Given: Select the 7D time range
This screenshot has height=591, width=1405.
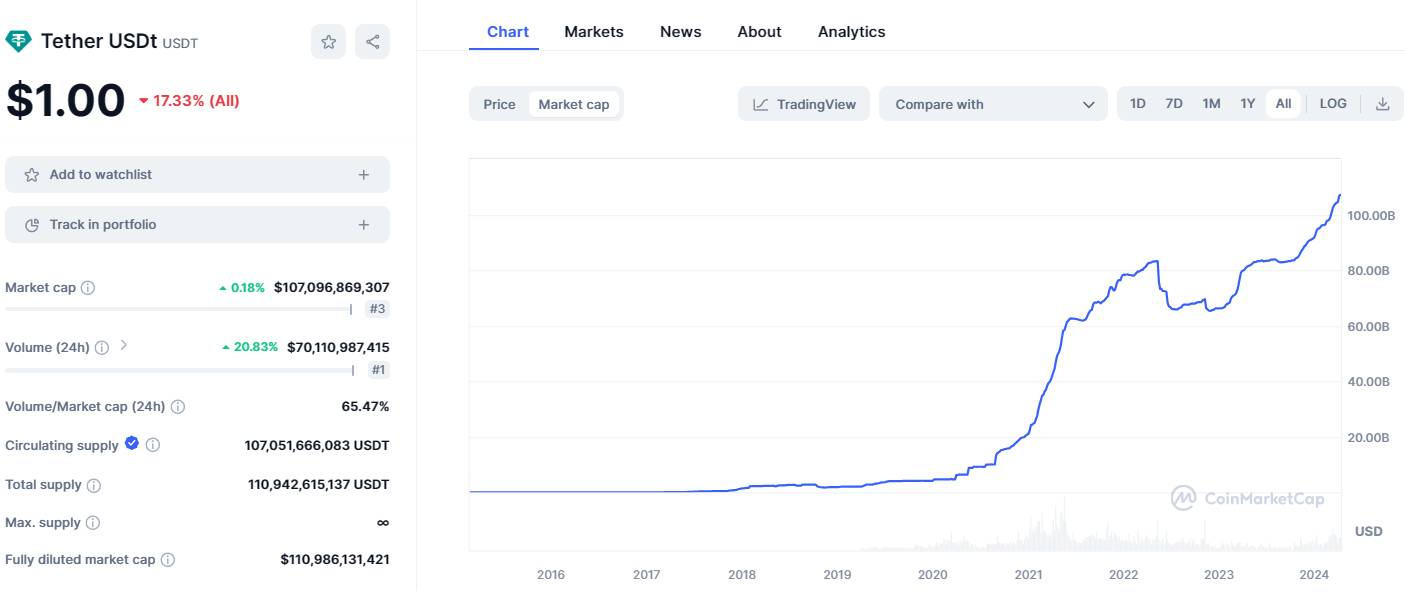Looking at the screenshot, I should [1174, 104].
